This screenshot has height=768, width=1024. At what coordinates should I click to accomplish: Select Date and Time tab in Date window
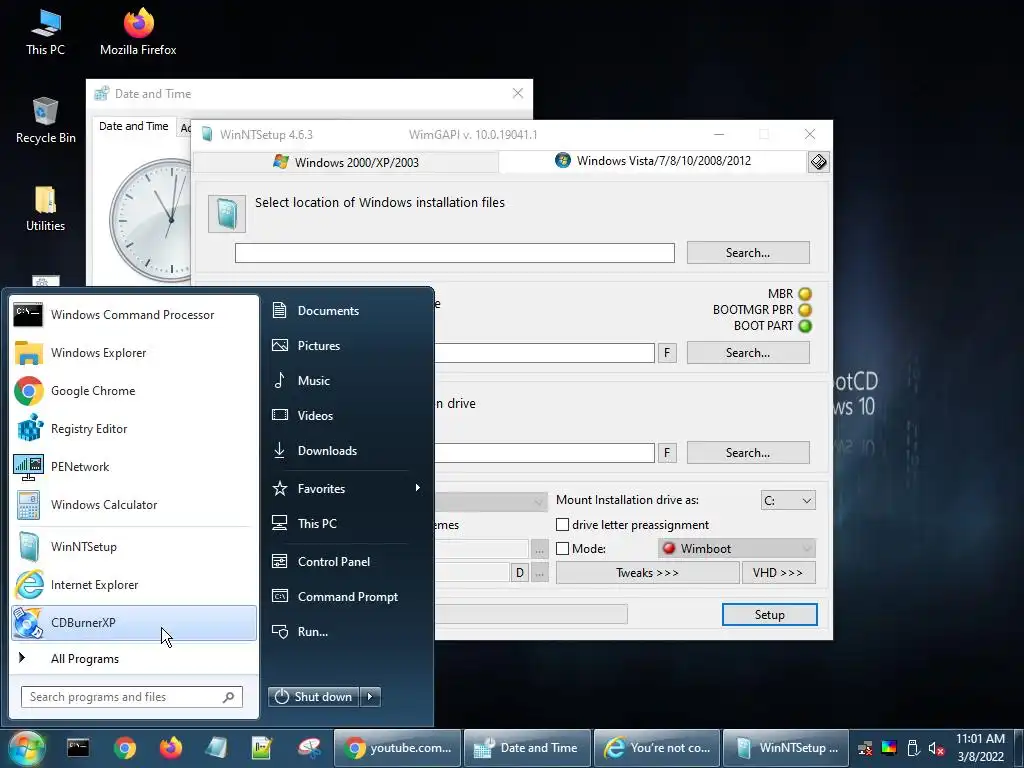[x=133, y=126]
